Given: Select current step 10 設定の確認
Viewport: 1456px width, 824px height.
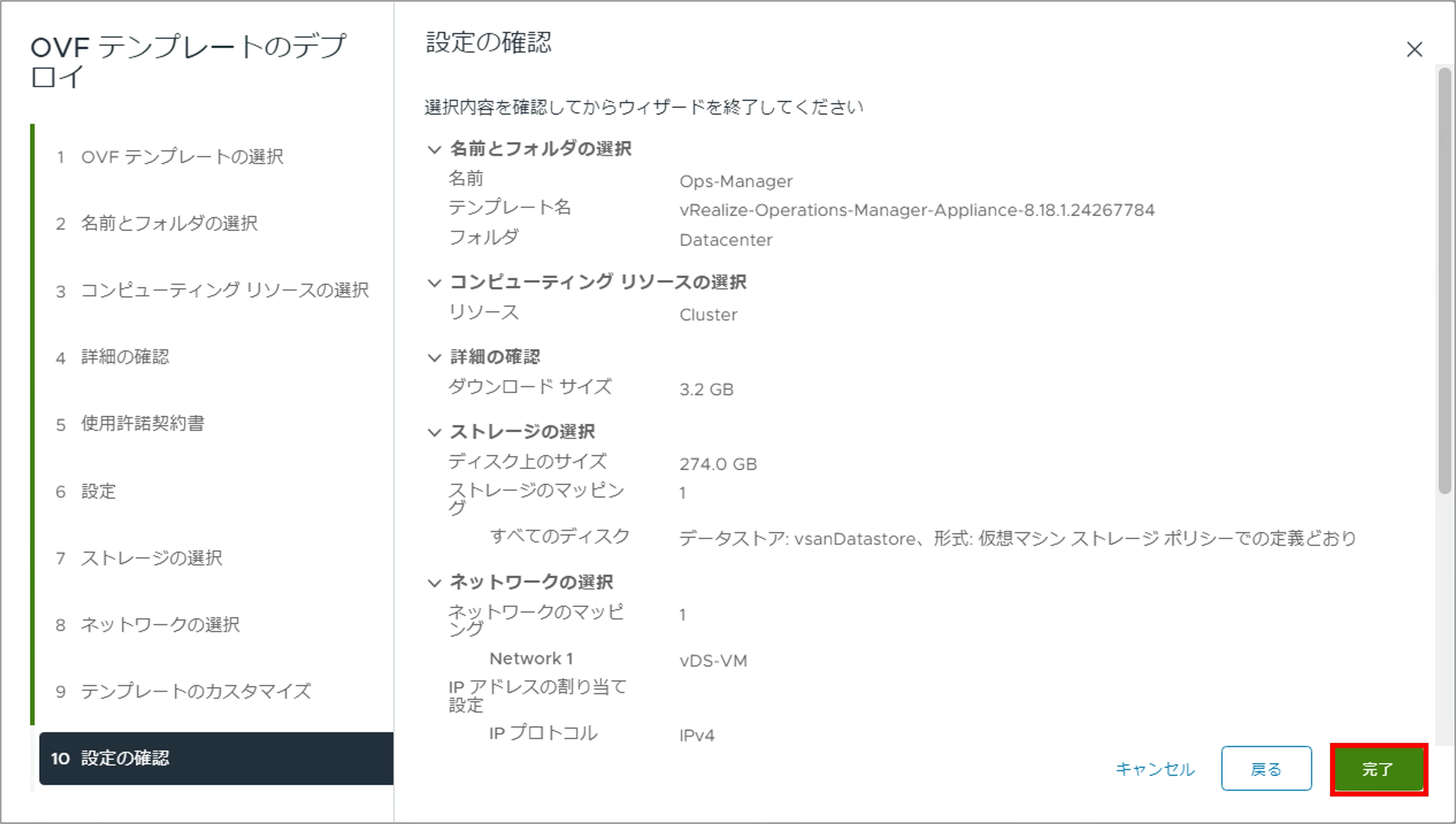Looking at the screenshot, I should tap(216, 758).
